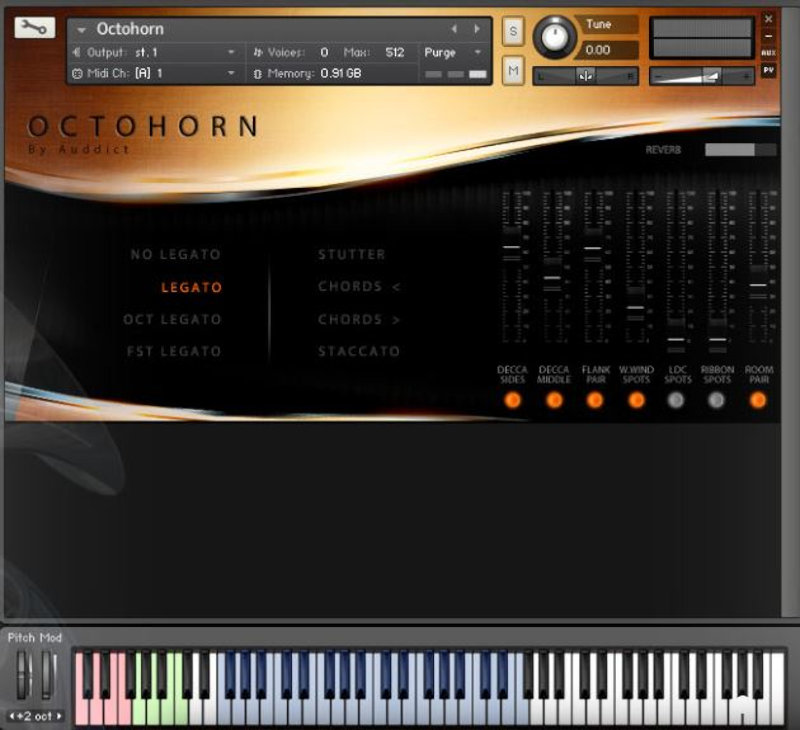Solo the instrument with S button
The image size is (800, 730).
(x=513, y=32)
